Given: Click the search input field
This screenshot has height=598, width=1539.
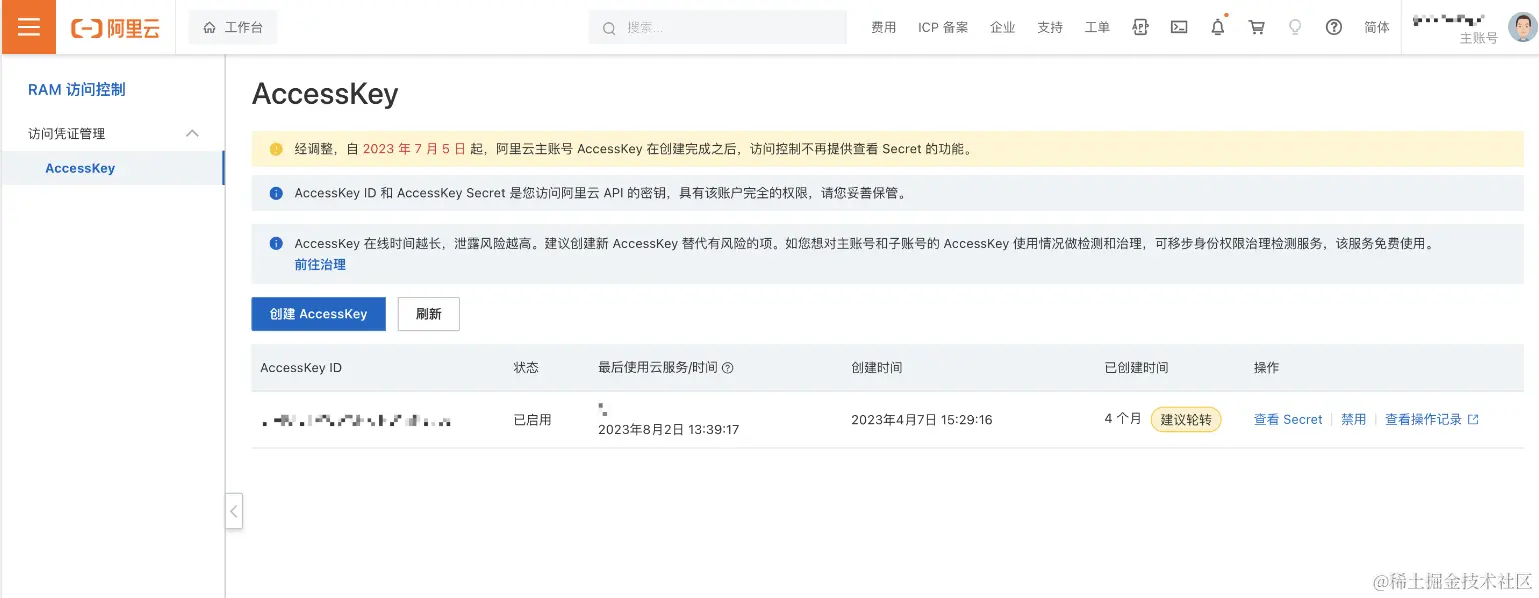Looking at the screenshot, I should point(717,28).
